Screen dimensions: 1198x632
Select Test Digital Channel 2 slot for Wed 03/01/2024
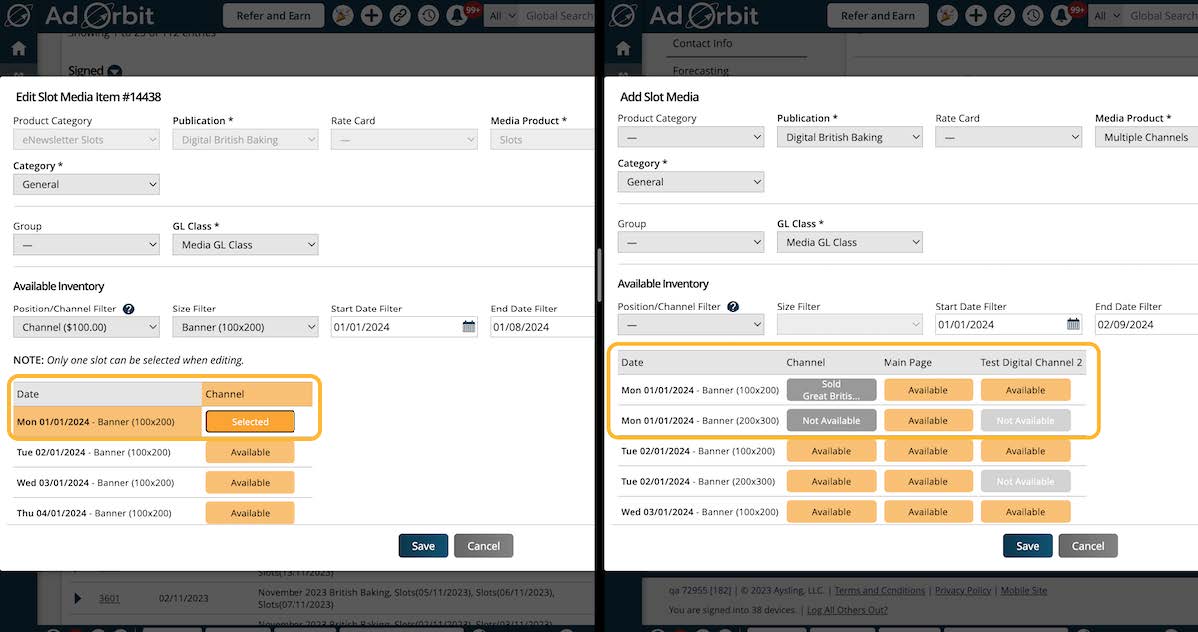click(1025, 512)
